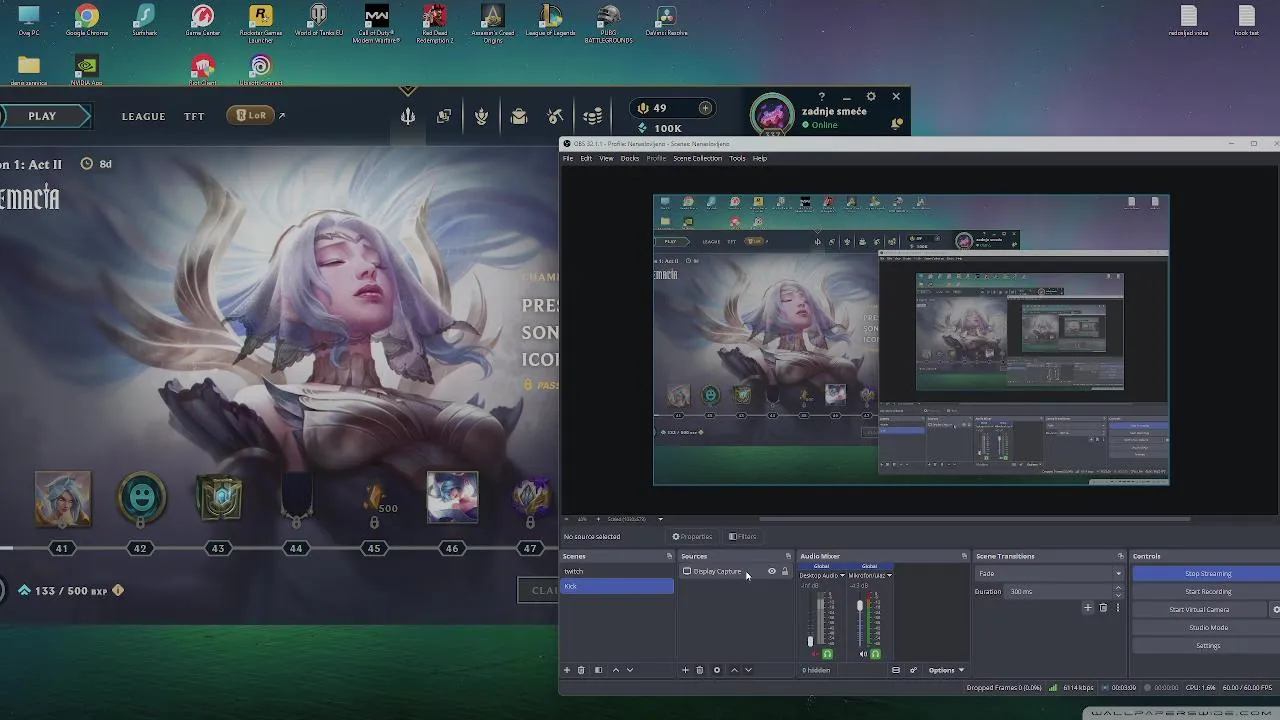Add a configurable transition with plus icon
Screen dimensions: 1280x720
[x=1088, y=607]
